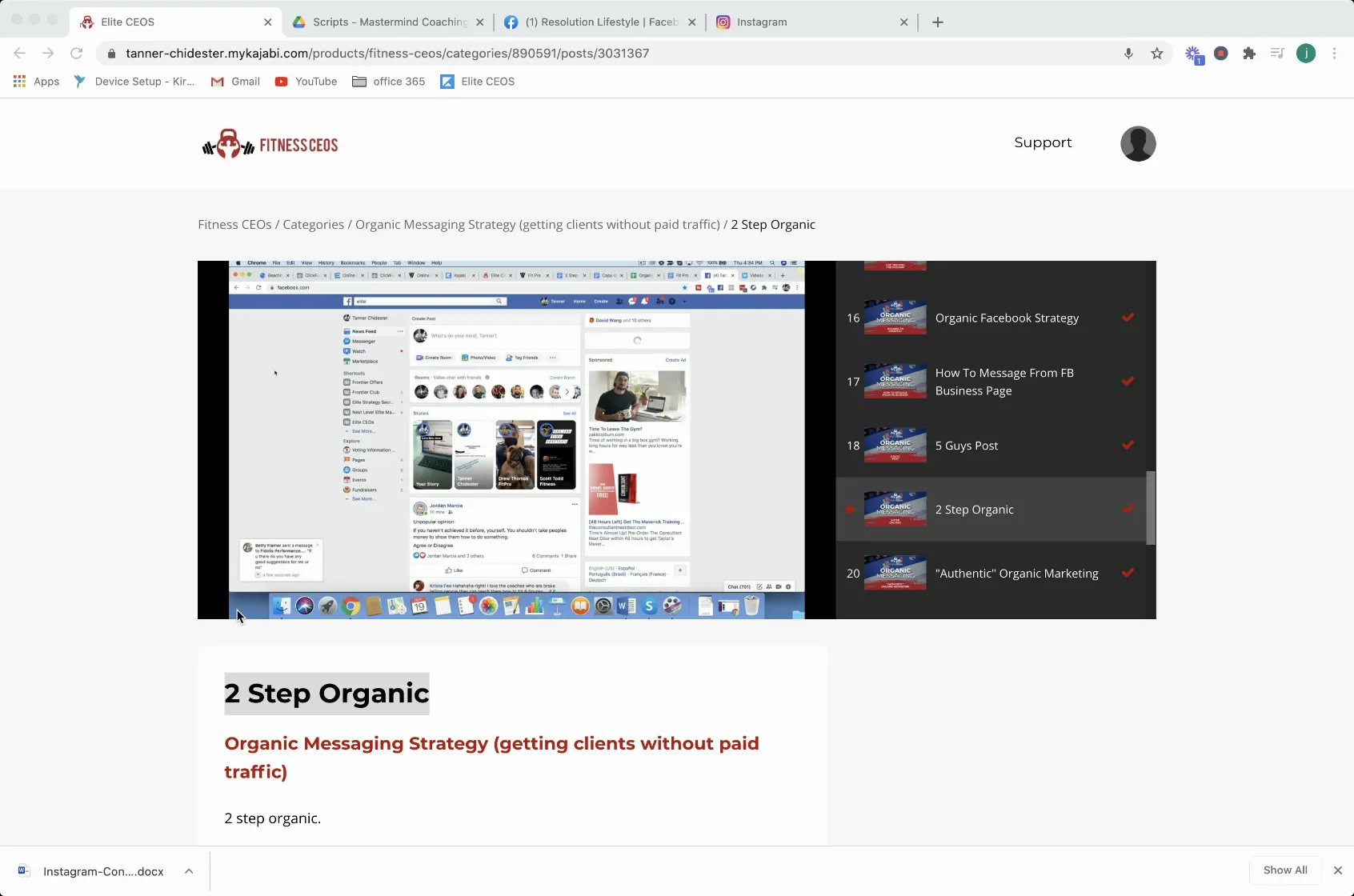Close the downloads bar

1338,870
